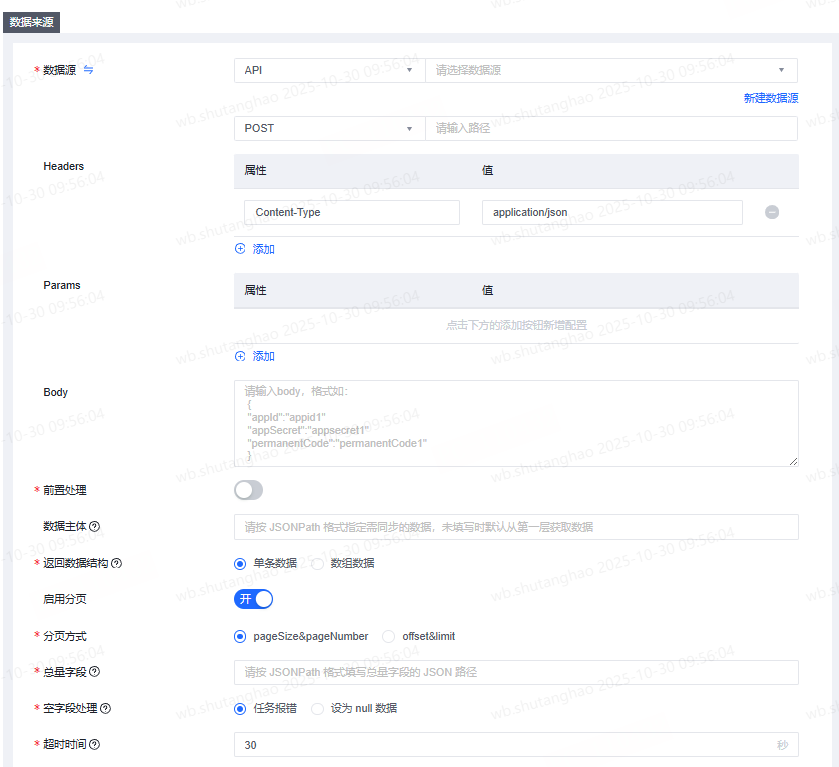The height and width of the screenshot is (767, 839).
Task: Enable the 前置处理 switch
Action: click(x=248, y=490)
